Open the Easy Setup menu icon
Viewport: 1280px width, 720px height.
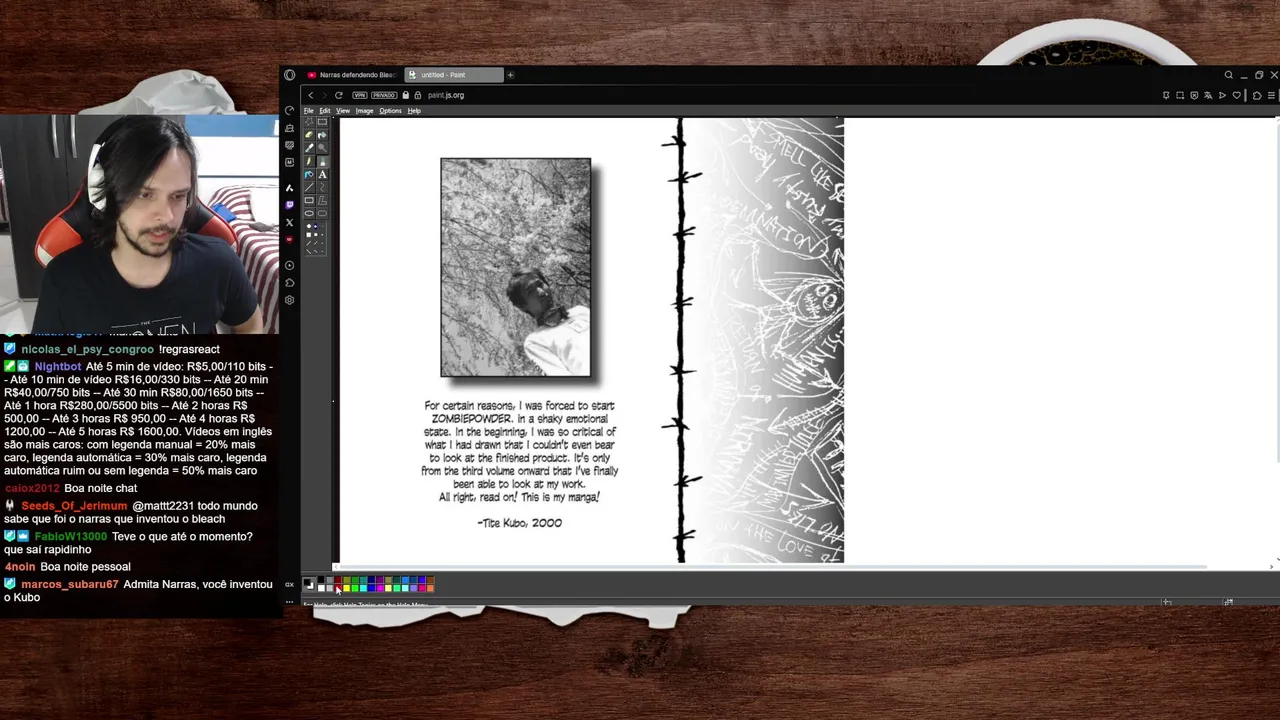click(1271, 95)
